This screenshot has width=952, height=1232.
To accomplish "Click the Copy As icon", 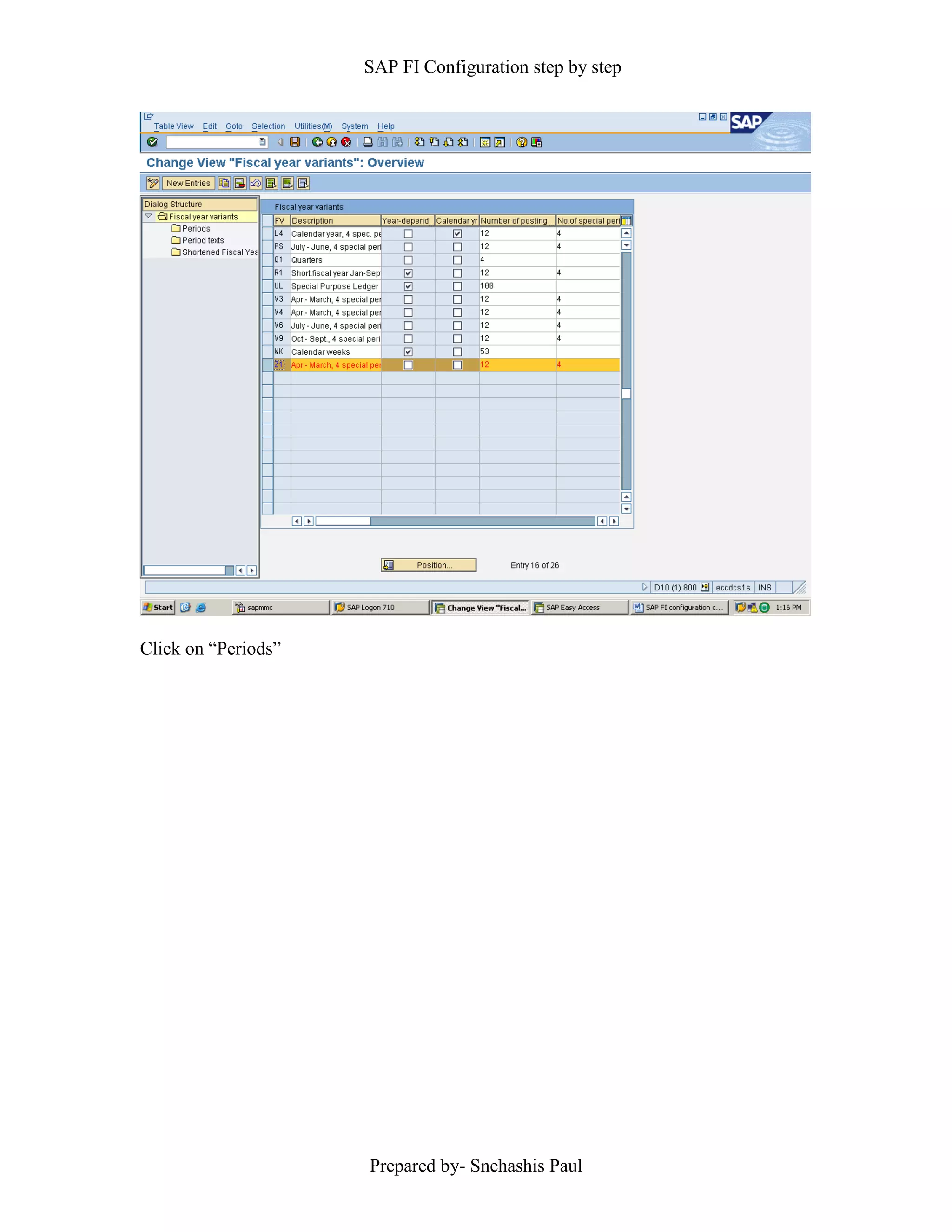I will 225,183.
